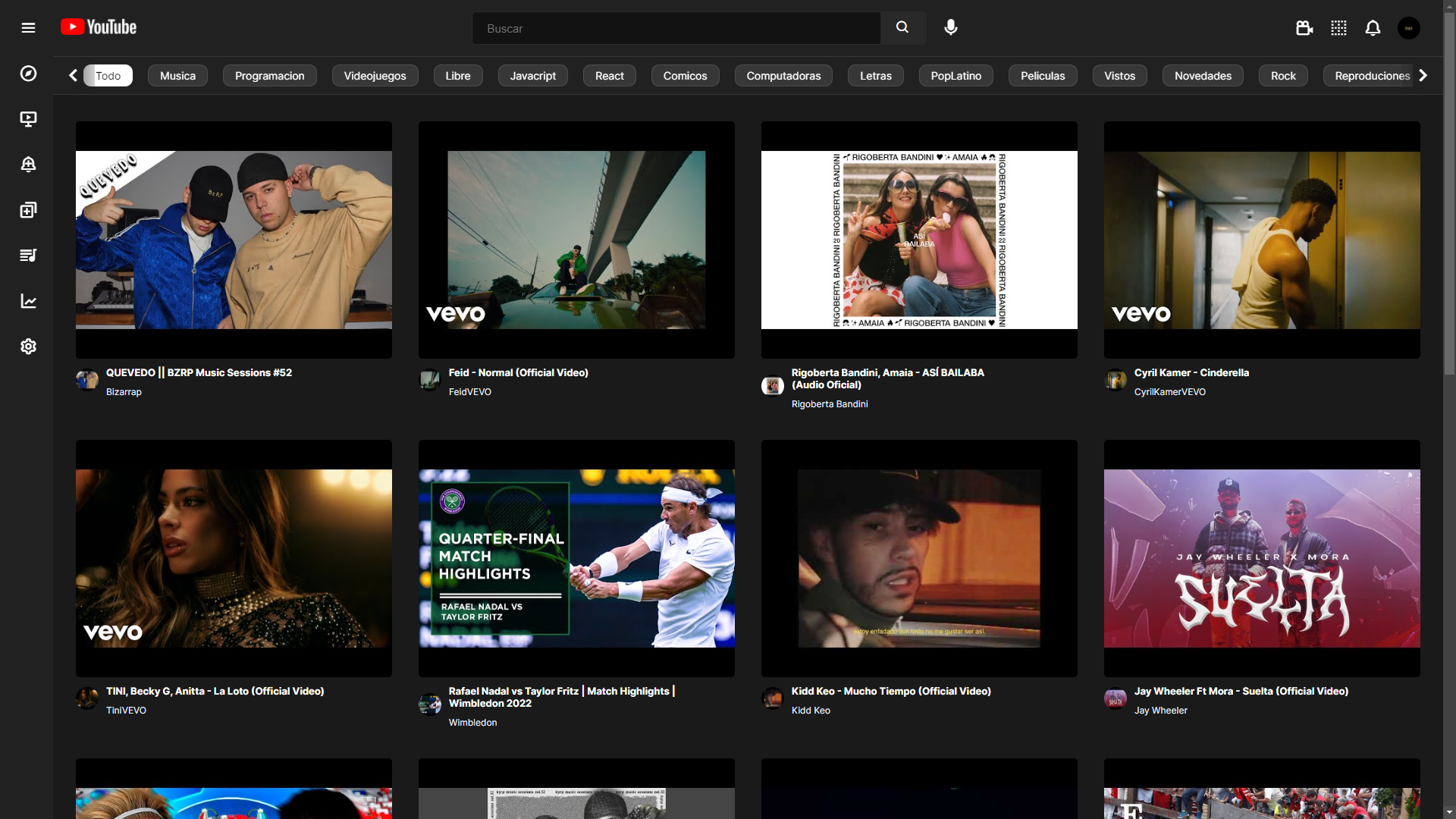
Task: Select the React filter chip
Action: (x=609, y=76)
